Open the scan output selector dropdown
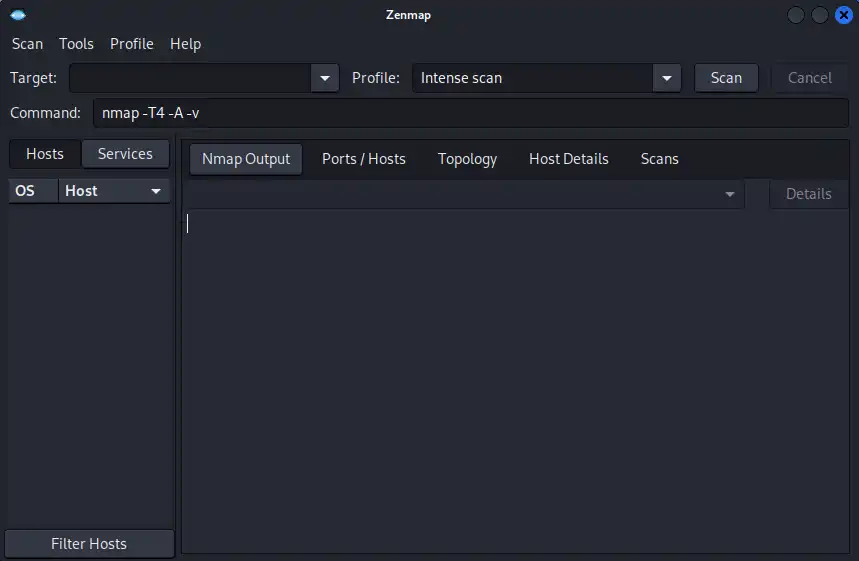This screenshot has width=859, height=561. 463,194
